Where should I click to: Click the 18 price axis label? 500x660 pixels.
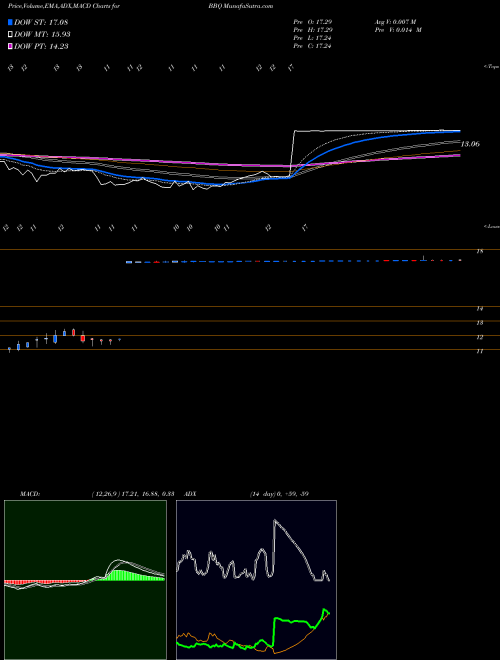pyautogui.click(x=479, y=252)
